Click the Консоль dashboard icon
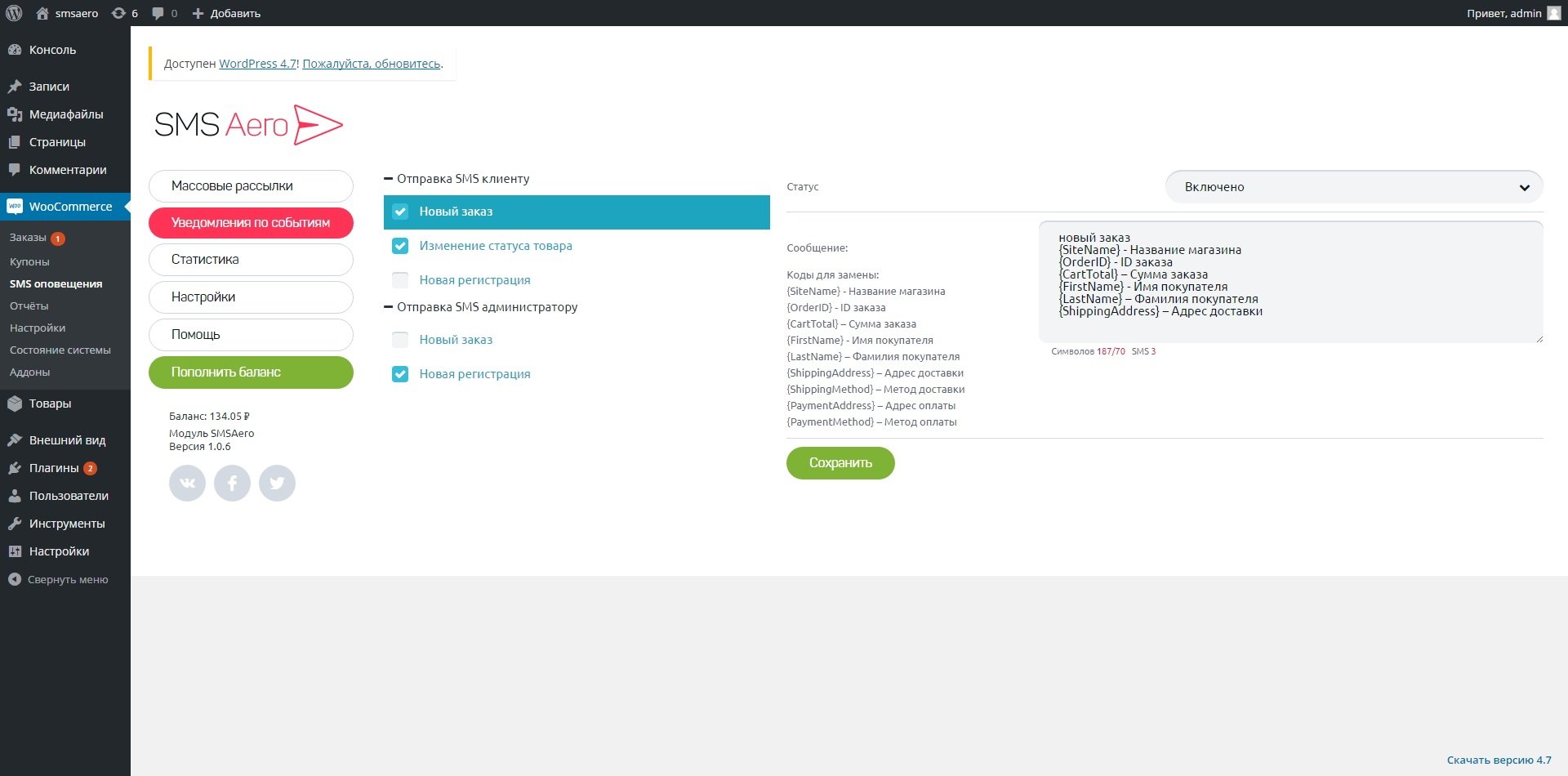 pyautogui.click(x=15, y=50)
